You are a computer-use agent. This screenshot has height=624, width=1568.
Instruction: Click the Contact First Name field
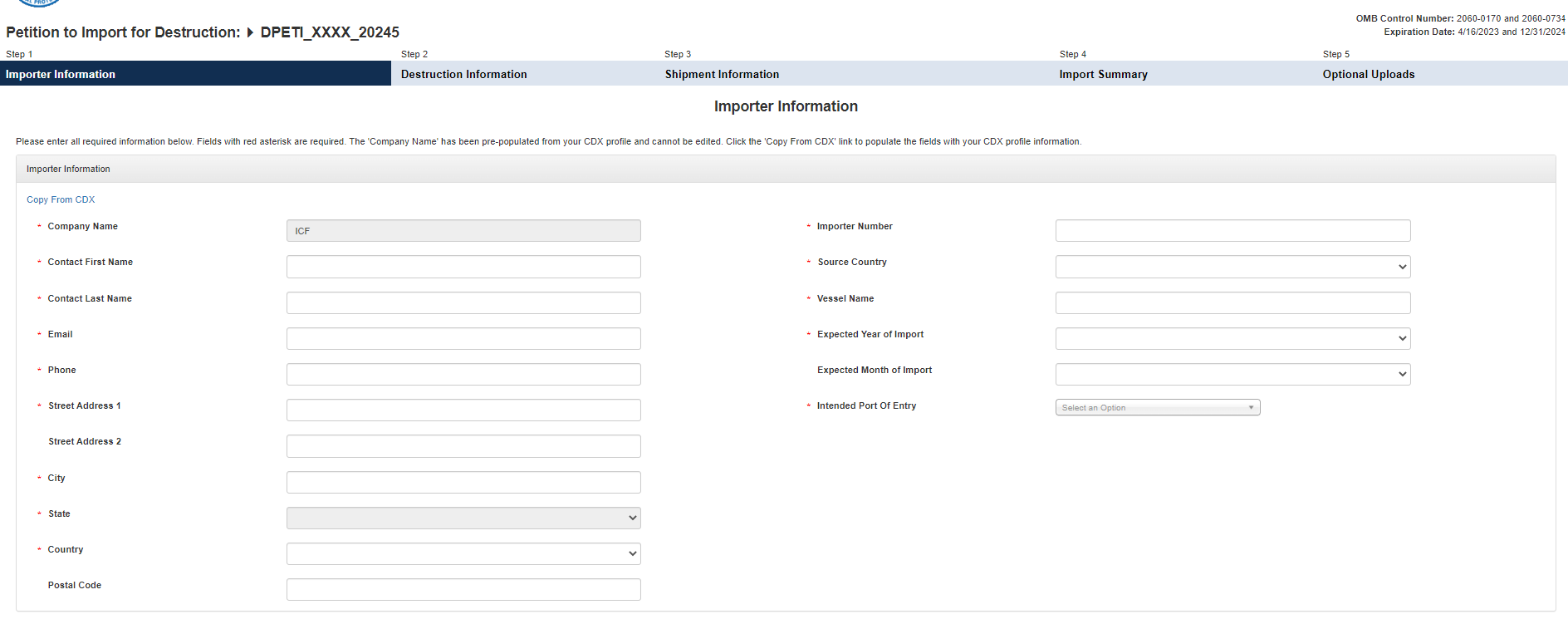(463, 267)
